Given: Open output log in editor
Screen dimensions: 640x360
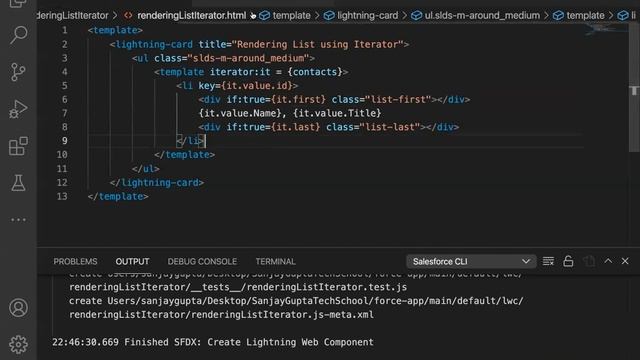Looking at the screenshot, I should 589,261.
